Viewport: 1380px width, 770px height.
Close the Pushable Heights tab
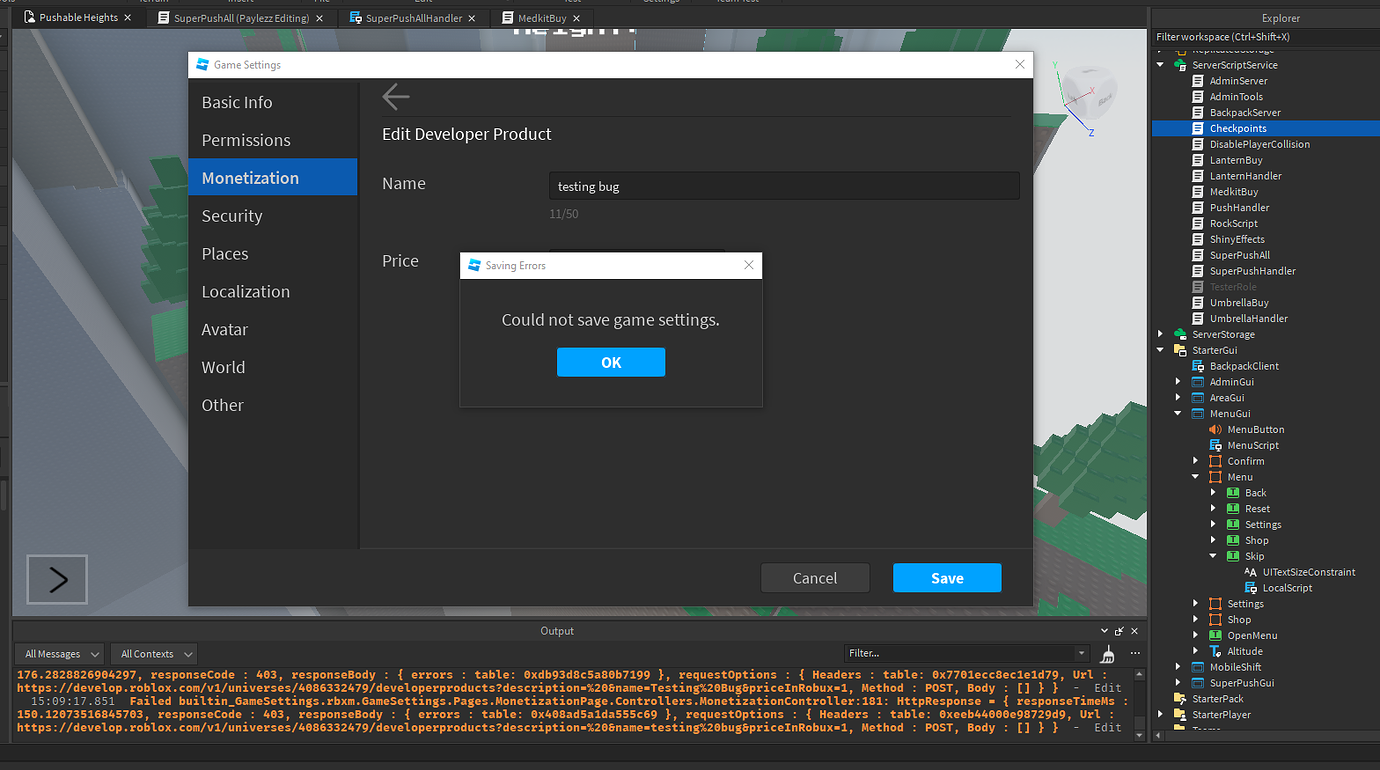click(x=128, y=18)
